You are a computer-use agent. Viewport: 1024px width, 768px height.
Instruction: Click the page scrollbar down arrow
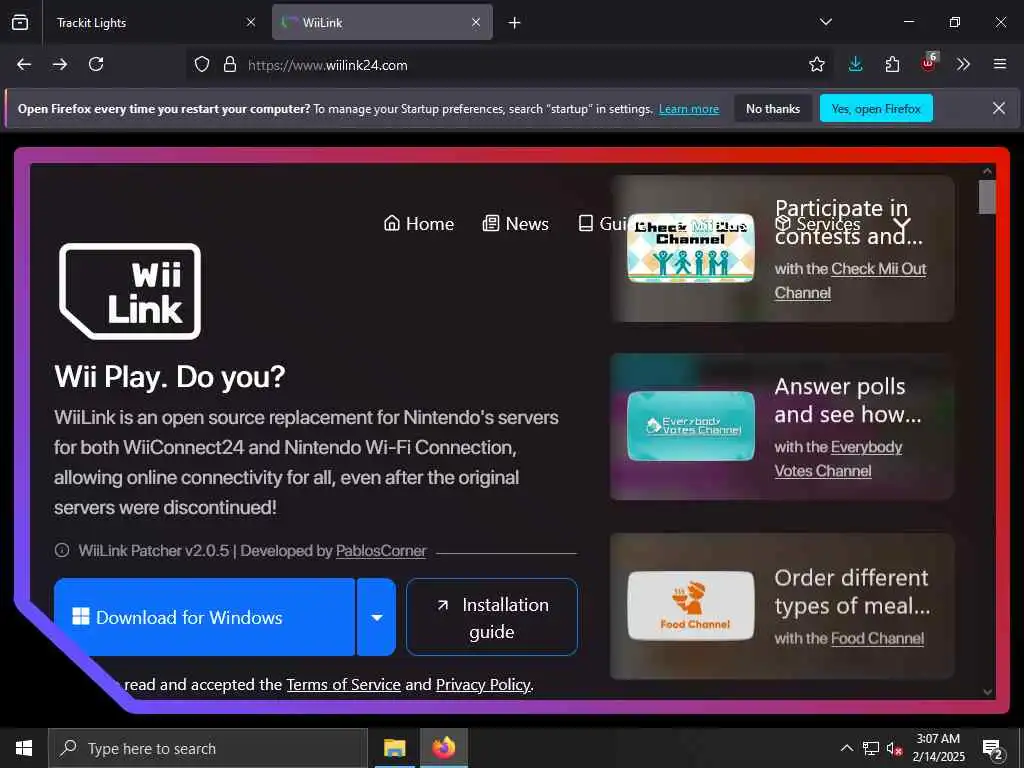(x=987, y=692)
